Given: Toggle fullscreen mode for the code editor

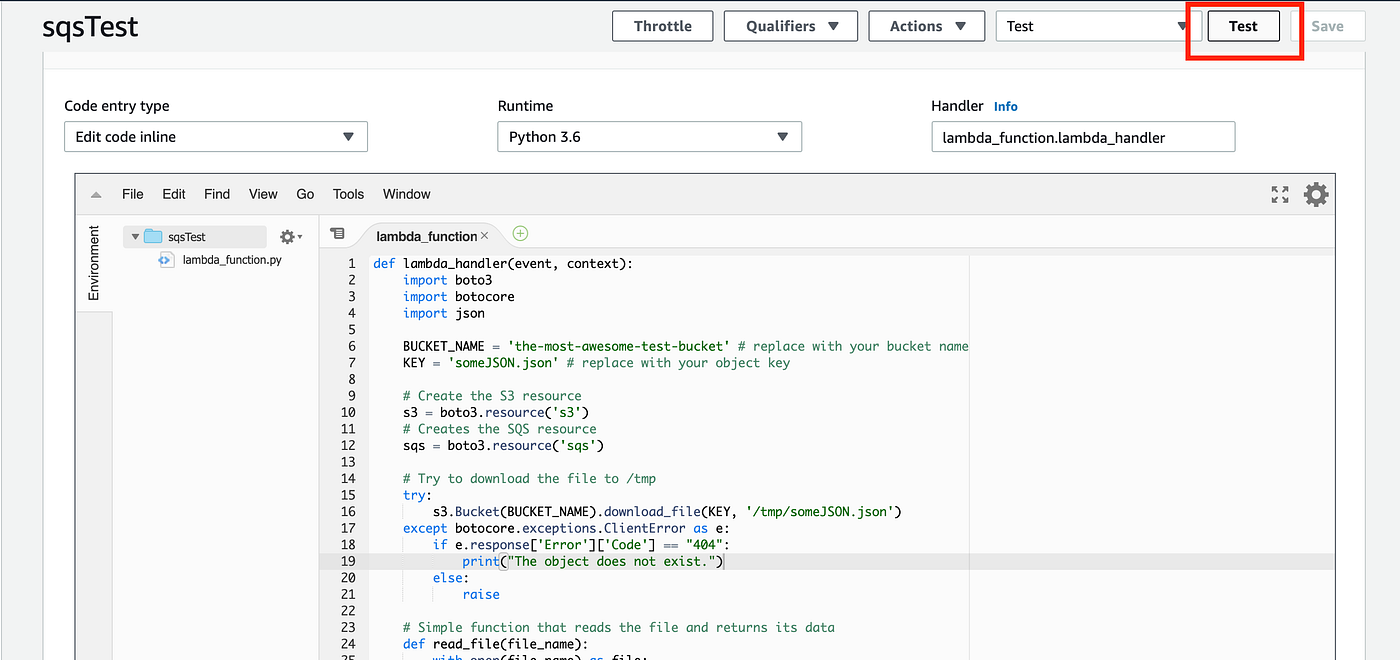Looking at the screenshot, I should [x=1279, y=195].
